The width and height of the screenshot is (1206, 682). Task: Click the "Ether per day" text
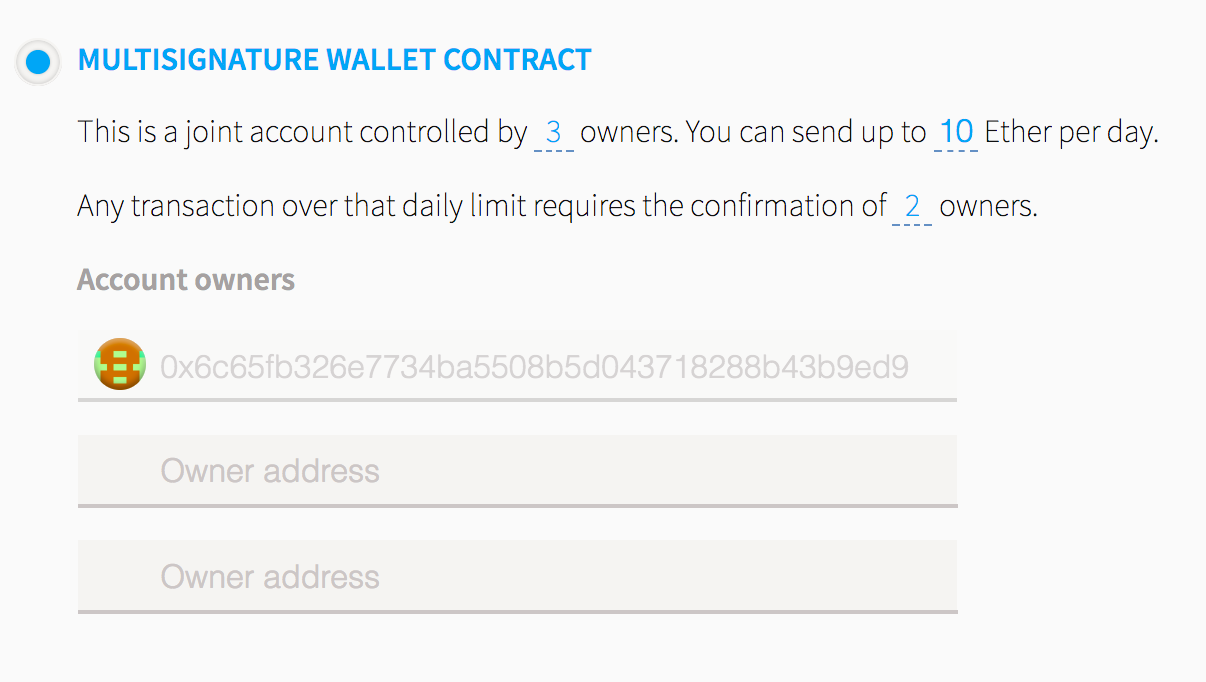tap(1070, 133)
